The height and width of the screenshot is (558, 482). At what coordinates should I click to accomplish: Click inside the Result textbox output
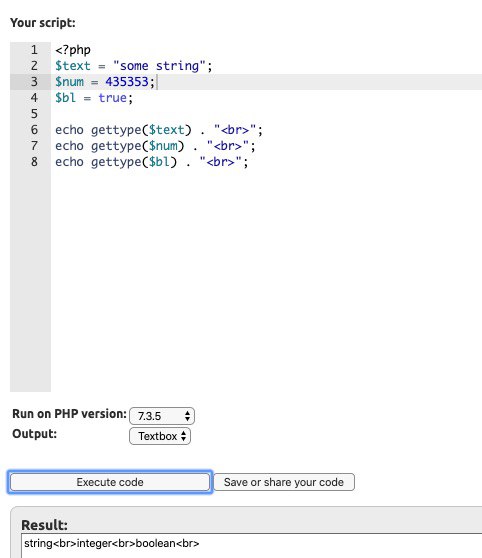[x=251, y=546]
